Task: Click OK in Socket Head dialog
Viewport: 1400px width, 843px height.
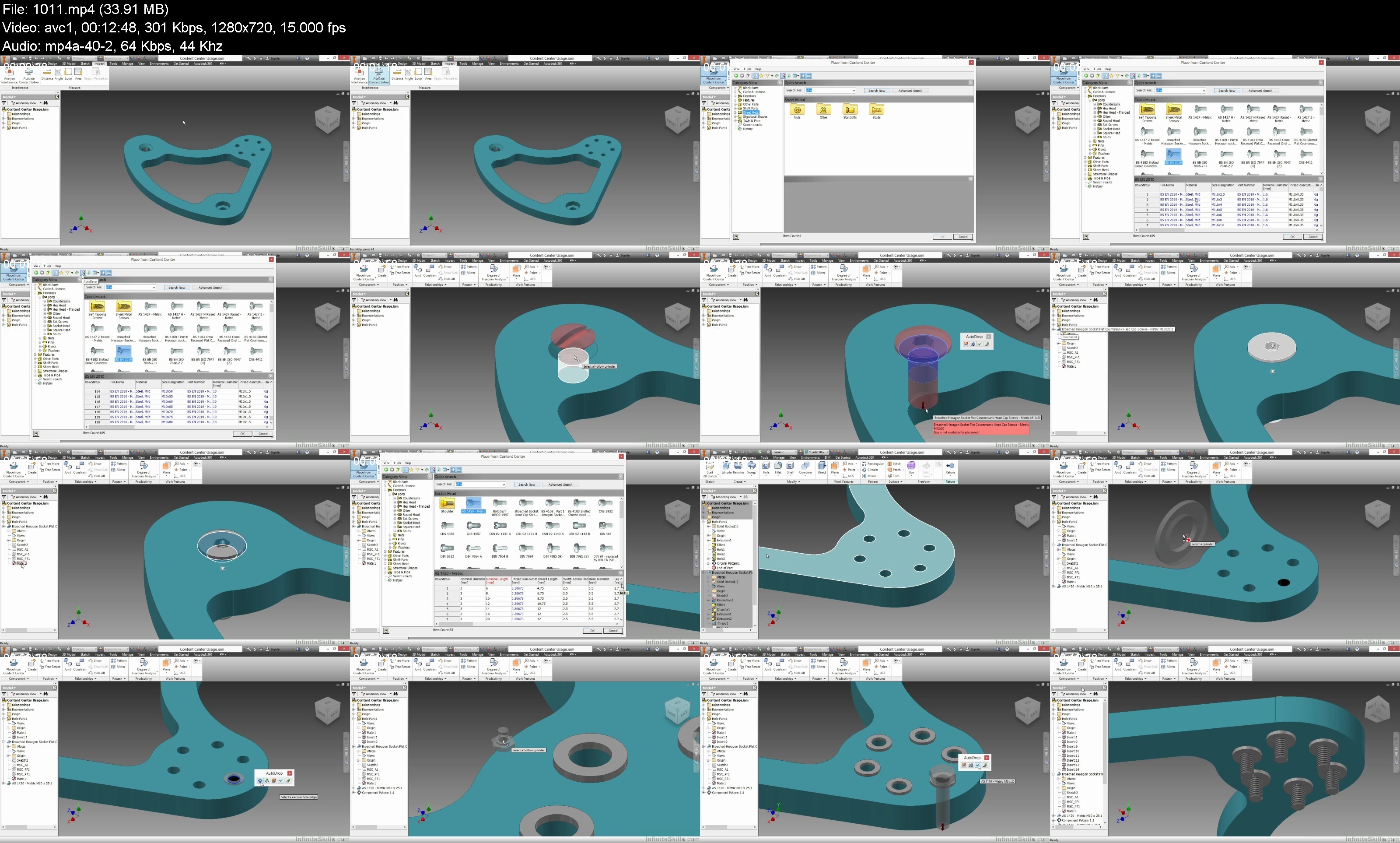Action: pyautogui.click(x=593, y=631)
